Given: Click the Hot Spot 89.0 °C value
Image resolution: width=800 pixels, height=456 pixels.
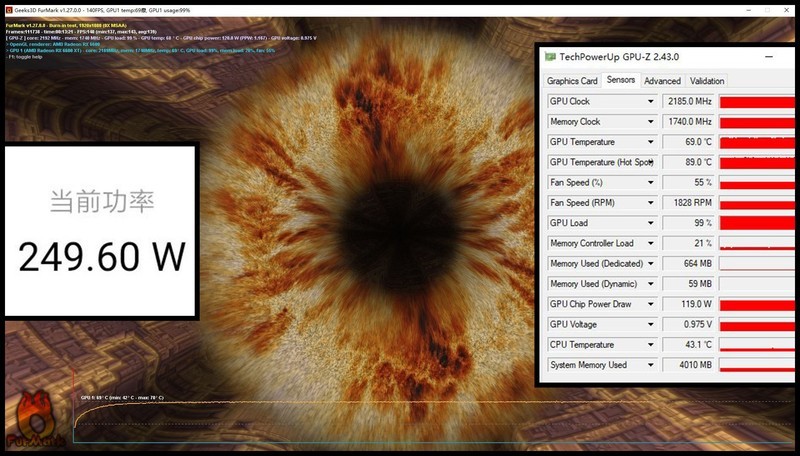Looking at the screenshot, I should [x=689, y=162].
